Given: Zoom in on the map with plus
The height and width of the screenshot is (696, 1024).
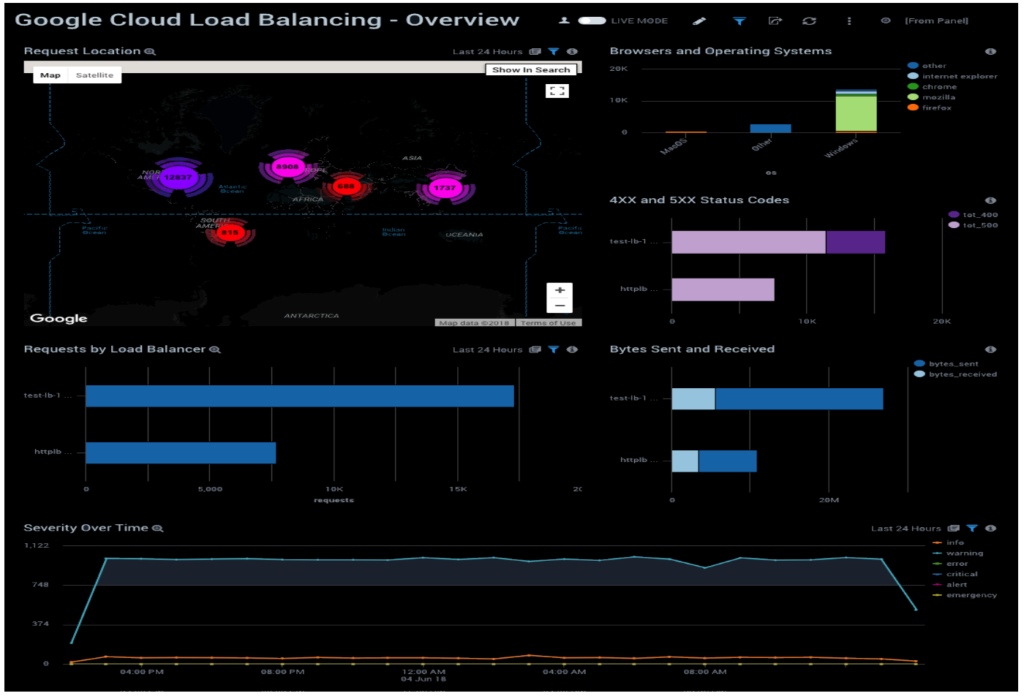Looking at the screenshot, I should coord(560,291).
